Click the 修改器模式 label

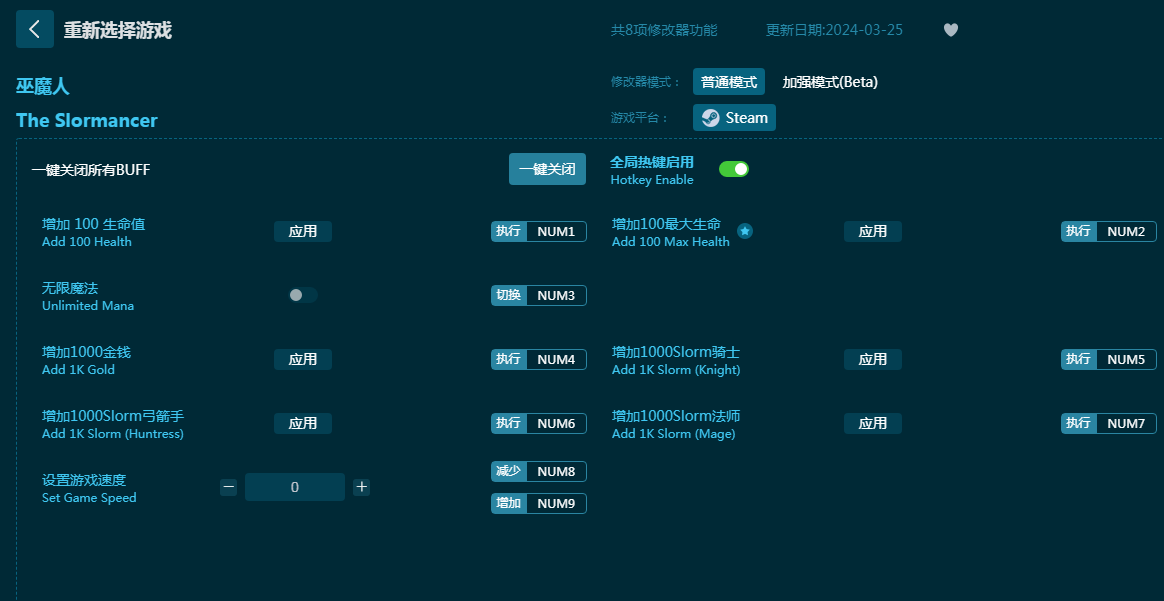click(x=645, y=82)
